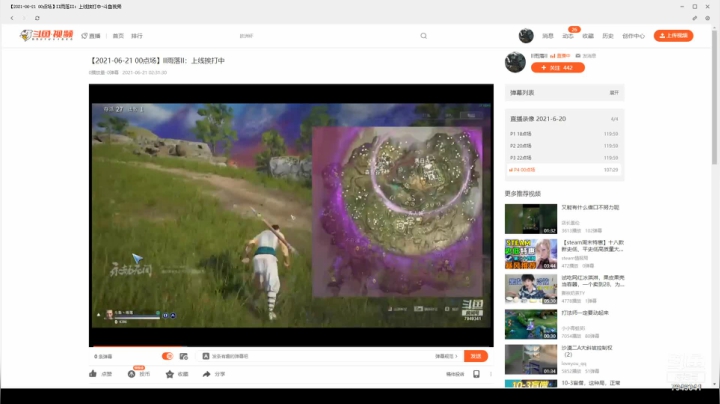Click the 投币 coin icon
The image size is (720, 404).
(x=131, y=374)
